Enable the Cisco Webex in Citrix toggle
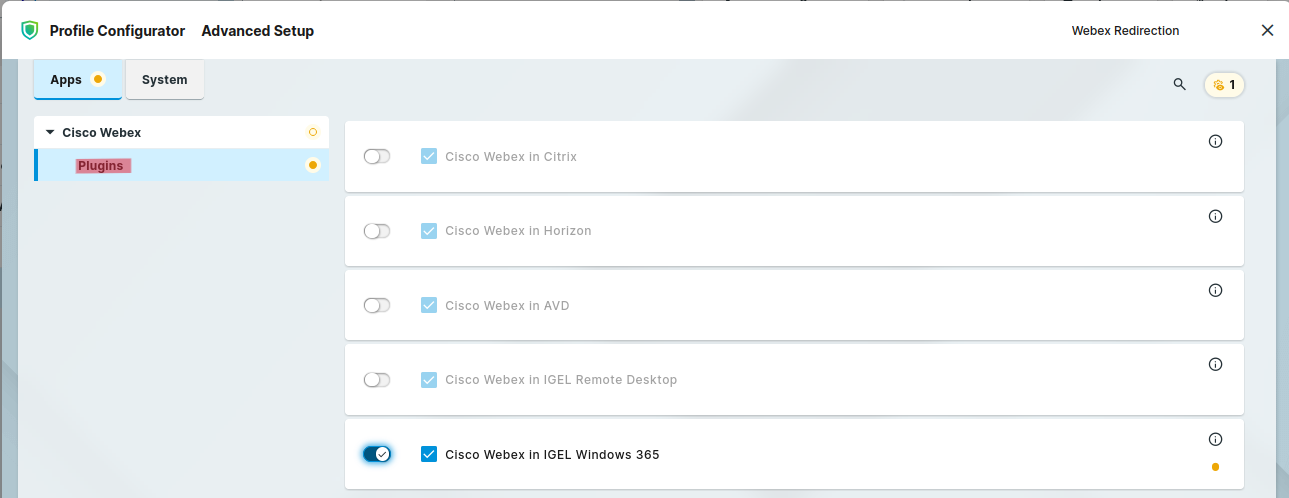 pyautogui.click(x=376, y=157)
